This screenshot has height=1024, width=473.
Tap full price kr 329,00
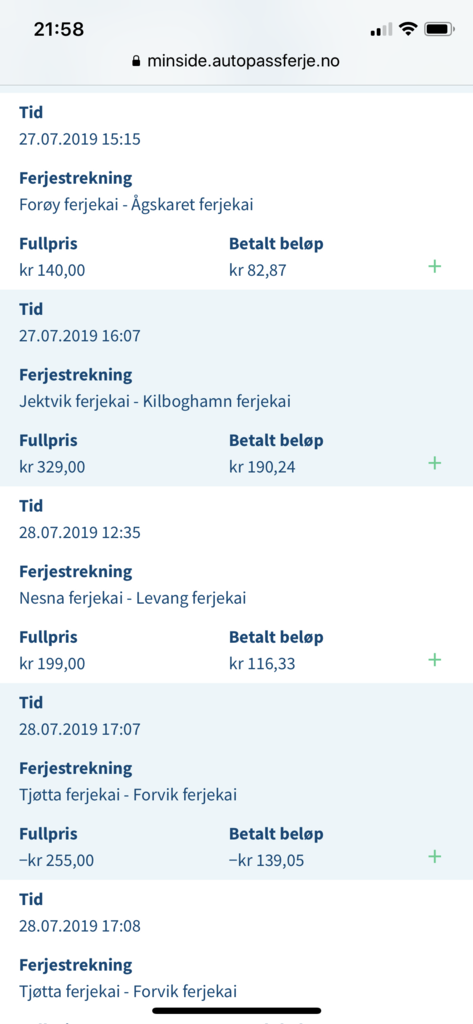click(x=52, y=468)
